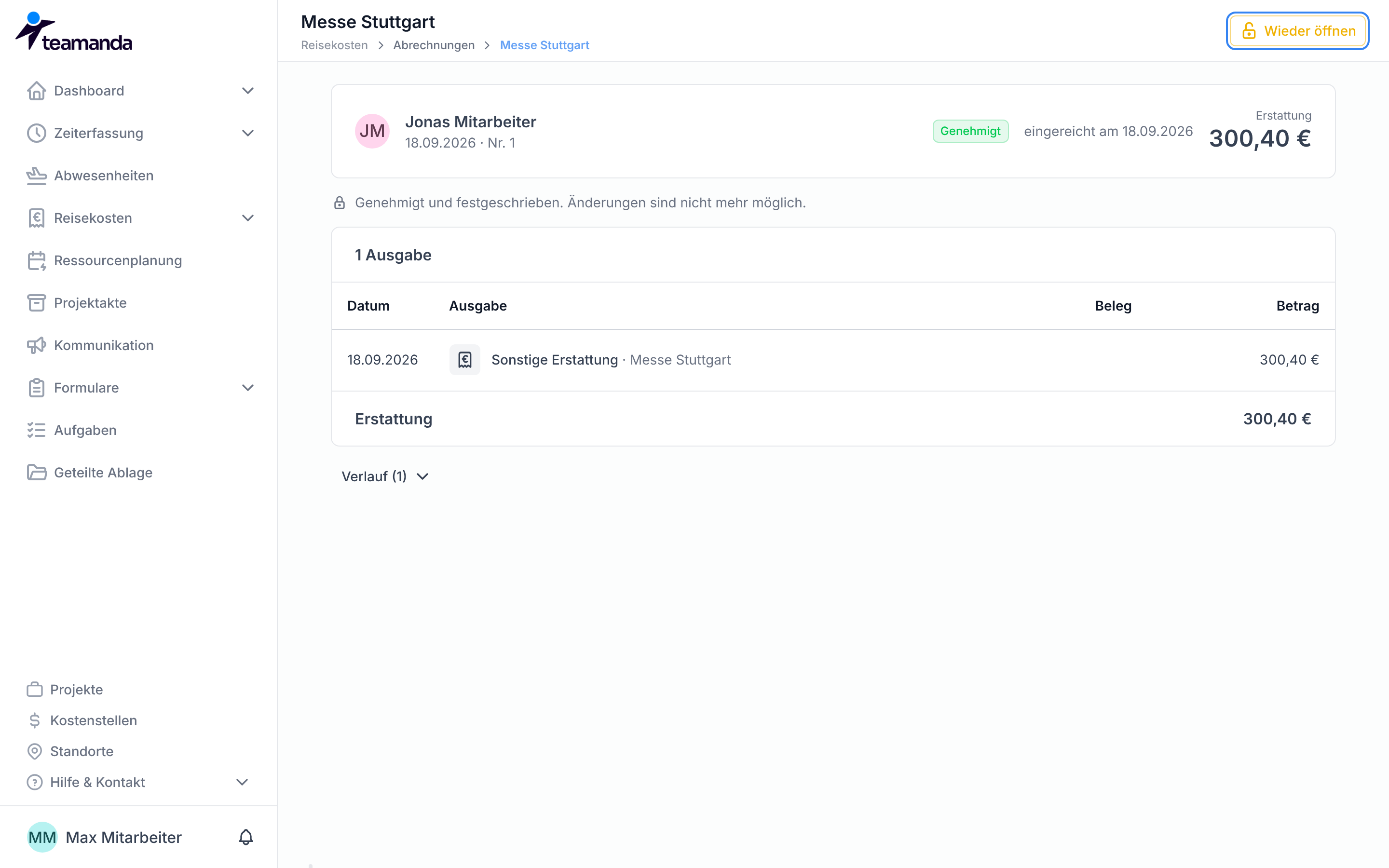Click the Standorte location pin icon

34,751
